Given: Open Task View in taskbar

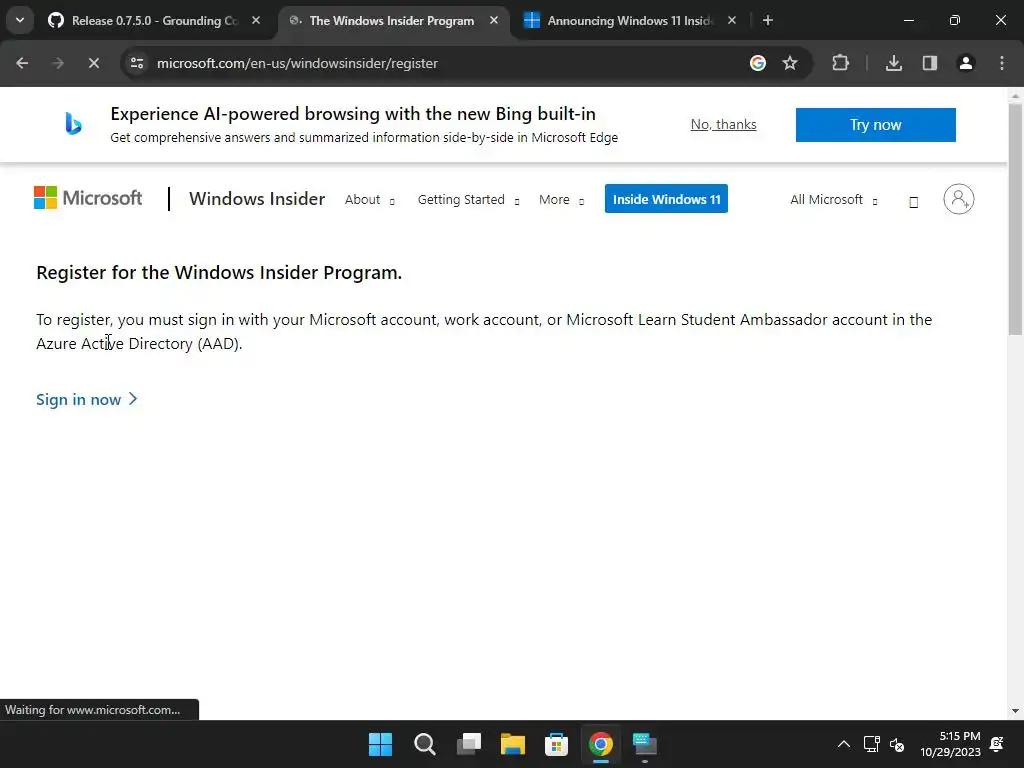Looking at the screenshot, I should tap(469, 744).
